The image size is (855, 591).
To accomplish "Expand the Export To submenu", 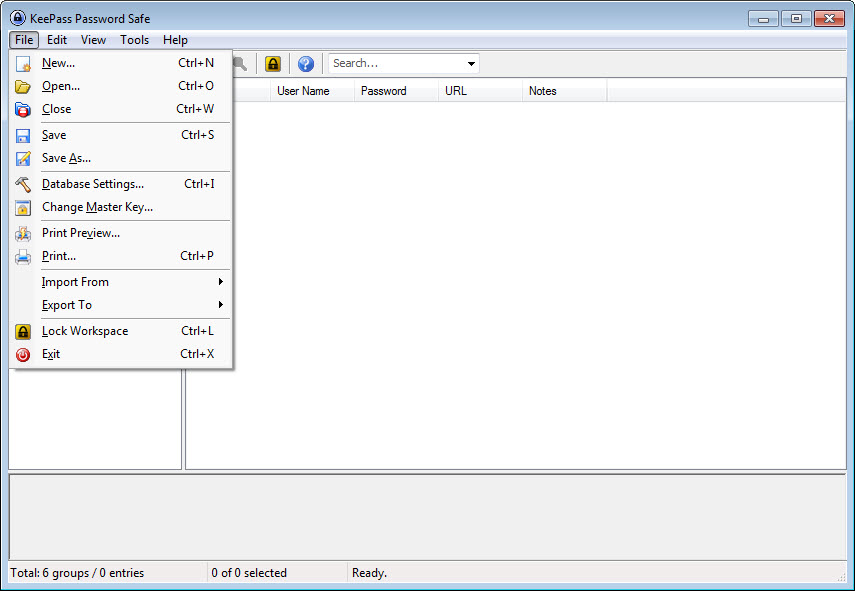I will [121, 305].
